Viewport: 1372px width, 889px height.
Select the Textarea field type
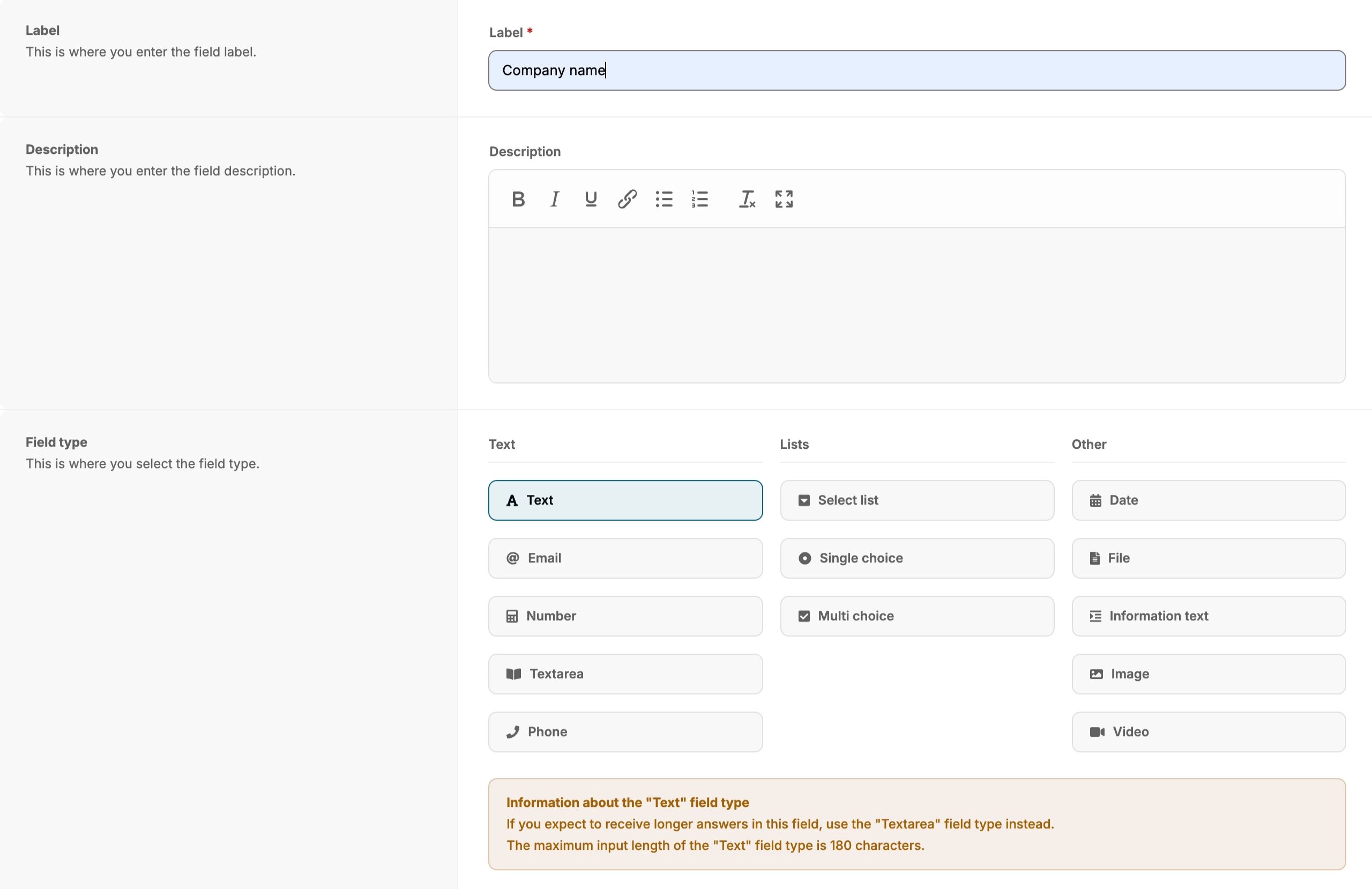tap(625, 674)
